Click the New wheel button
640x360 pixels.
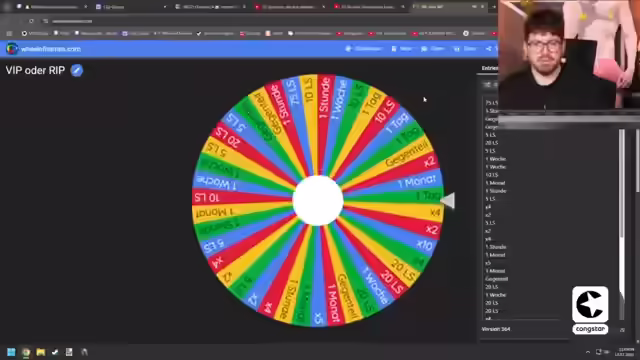pyautogui.click(x=402, y=49)
